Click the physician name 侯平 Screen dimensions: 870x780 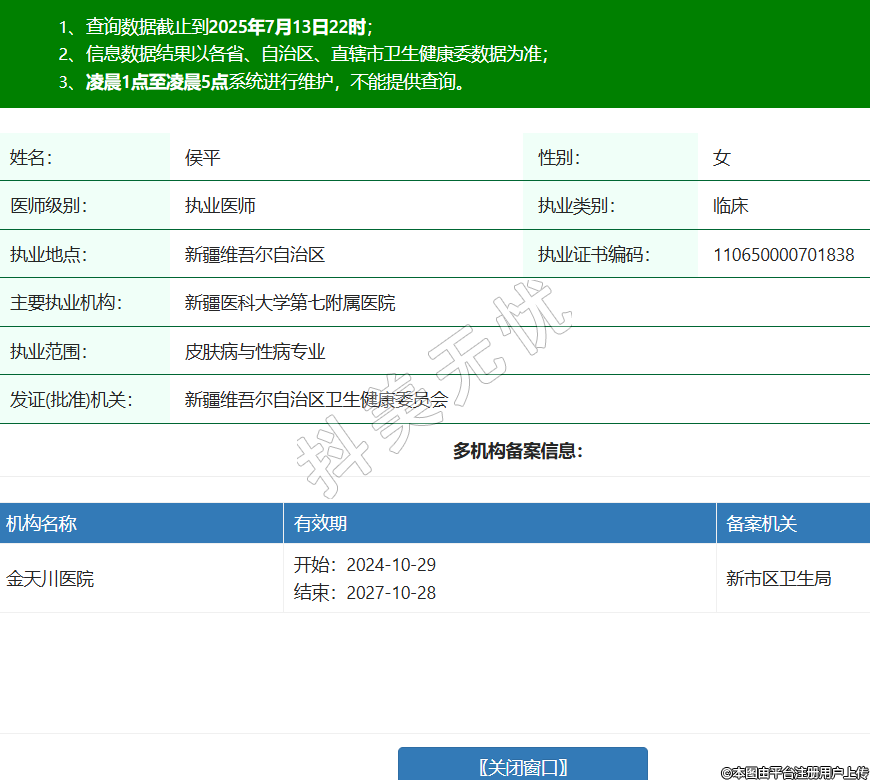tap(202, 158)
